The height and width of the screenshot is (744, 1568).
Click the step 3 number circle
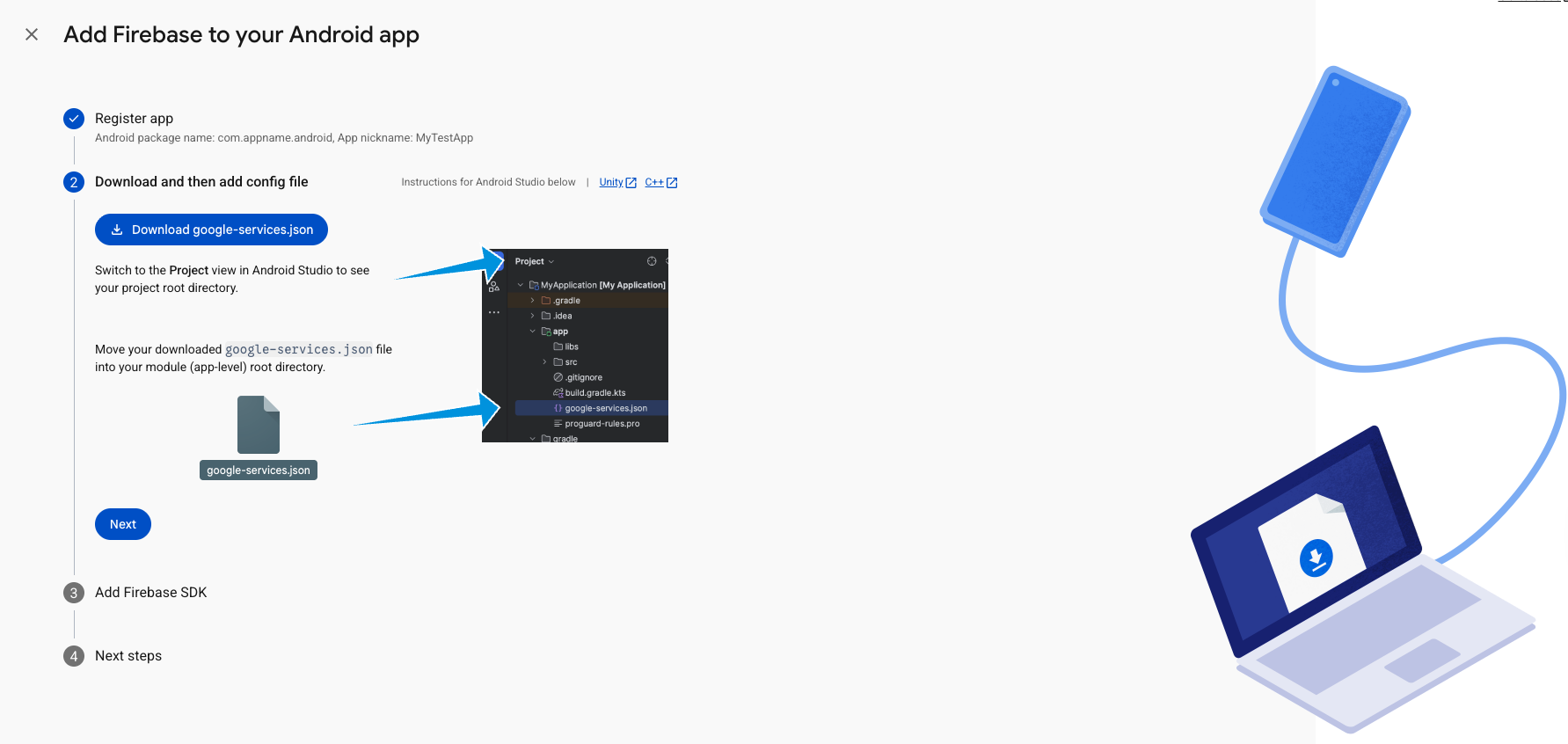pyautogui.click(x=74, y=593)
